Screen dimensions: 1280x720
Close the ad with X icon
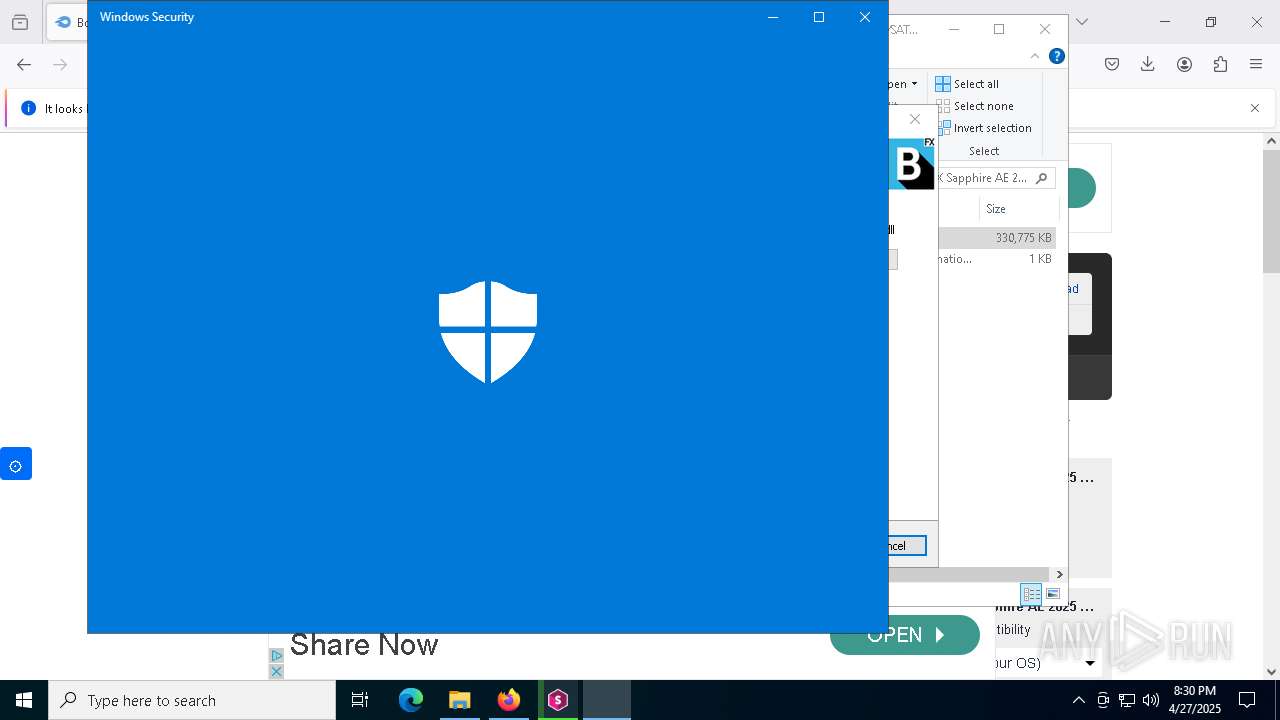coord(277,671)
